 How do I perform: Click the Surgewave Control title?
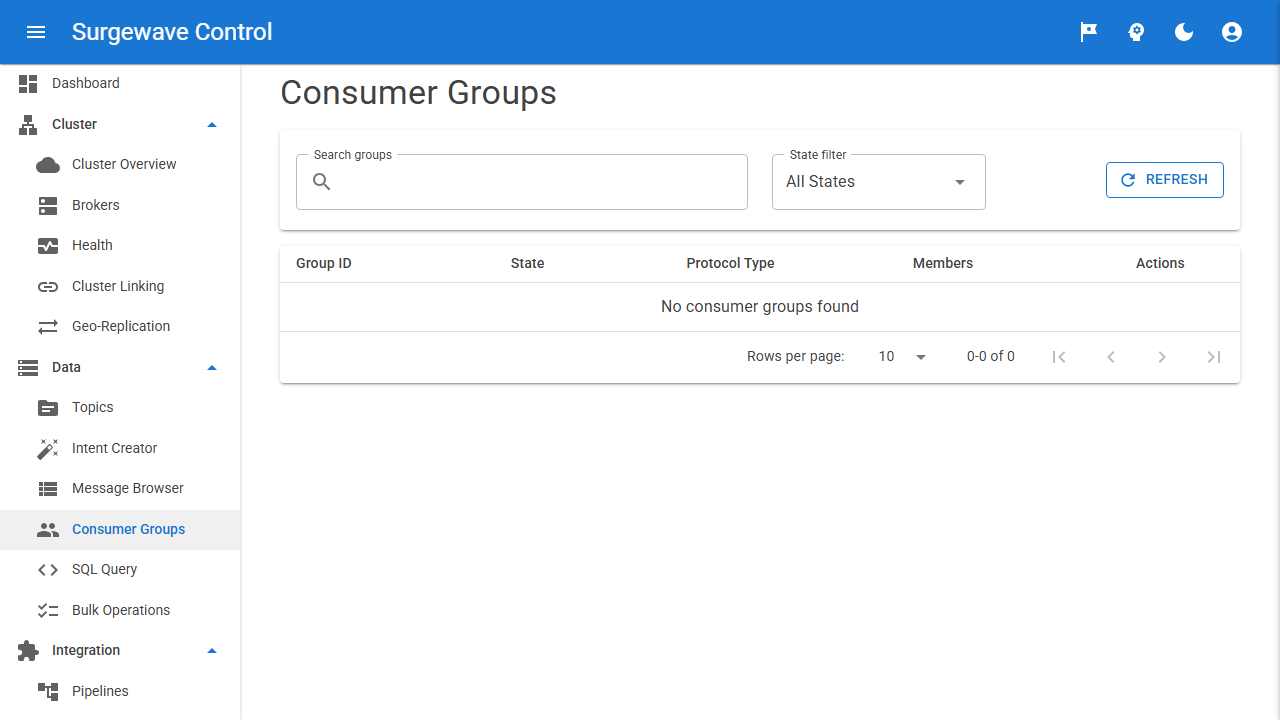(x=172, y=32)
